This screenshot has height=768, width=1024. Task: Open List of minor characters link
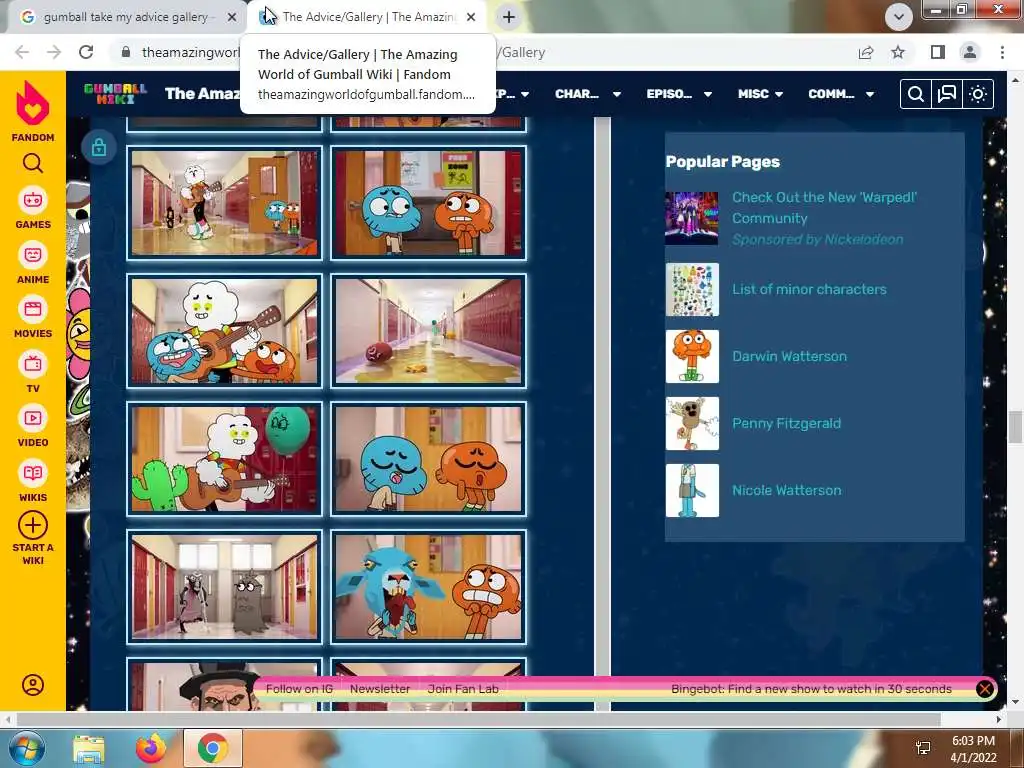809,289
